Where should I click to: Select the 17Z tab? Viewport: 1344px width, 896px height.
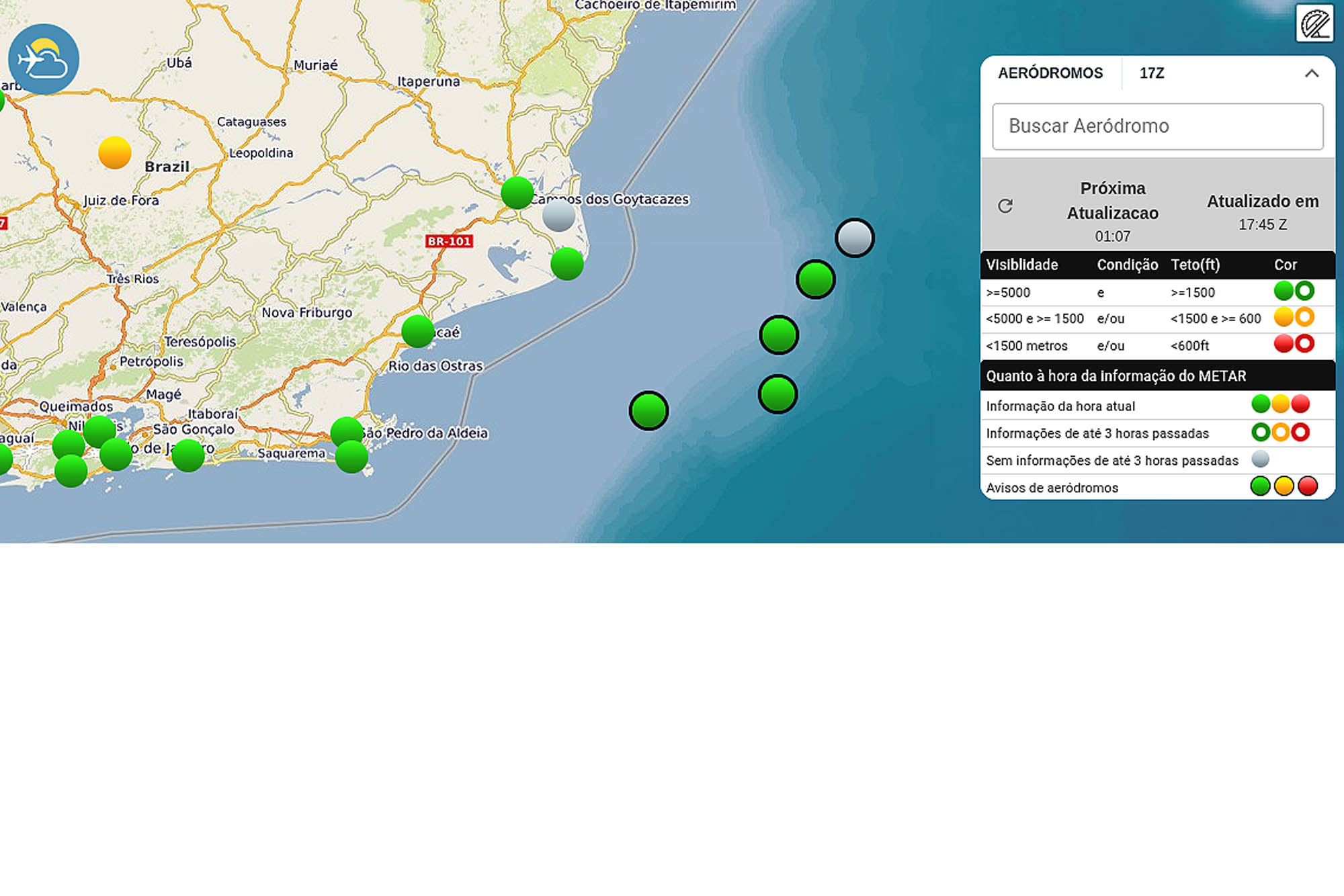1151,73
